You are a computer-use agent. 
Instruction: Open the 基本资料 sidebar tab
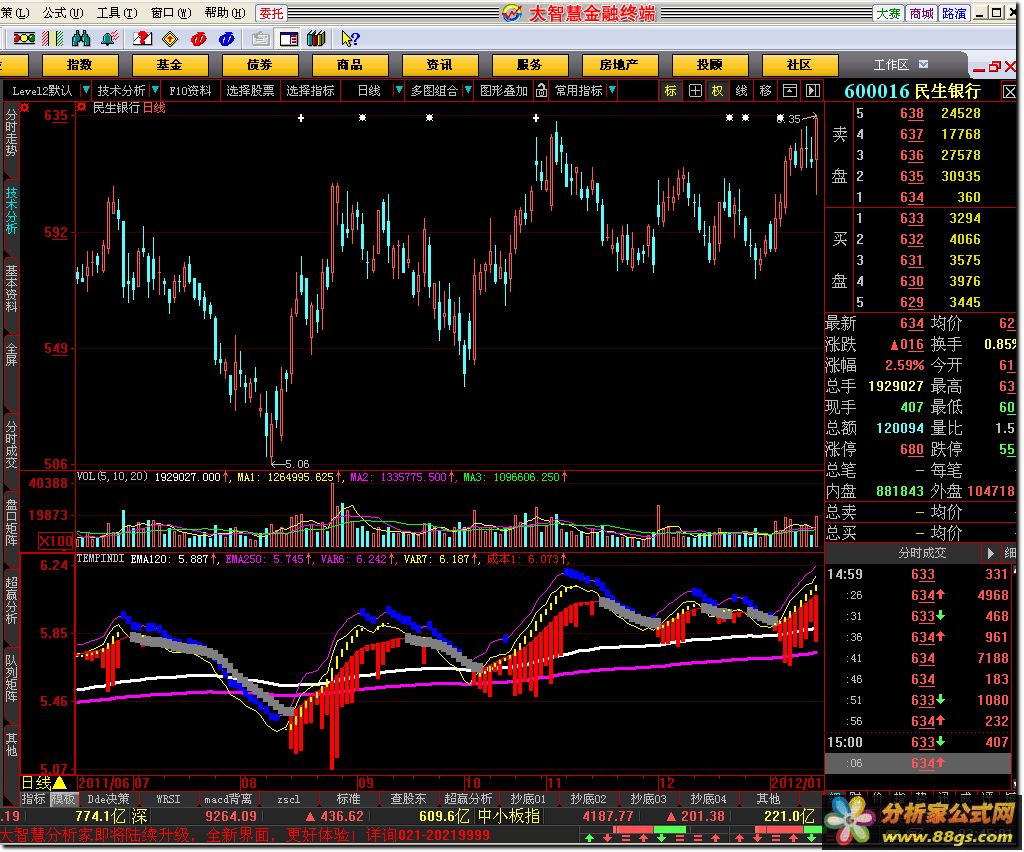coord(11,288)
